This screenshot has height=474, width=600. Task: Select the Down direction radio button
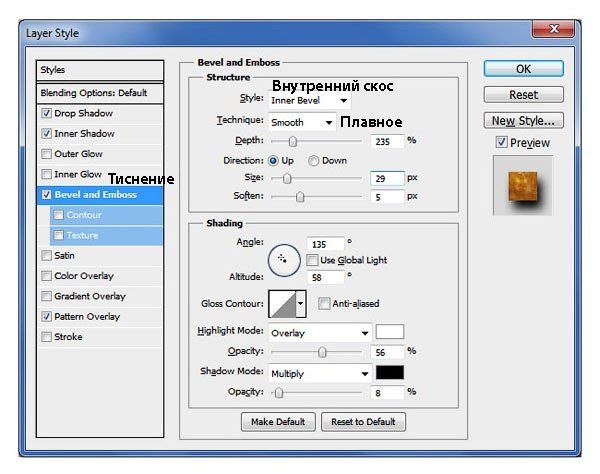click(313, 161)
